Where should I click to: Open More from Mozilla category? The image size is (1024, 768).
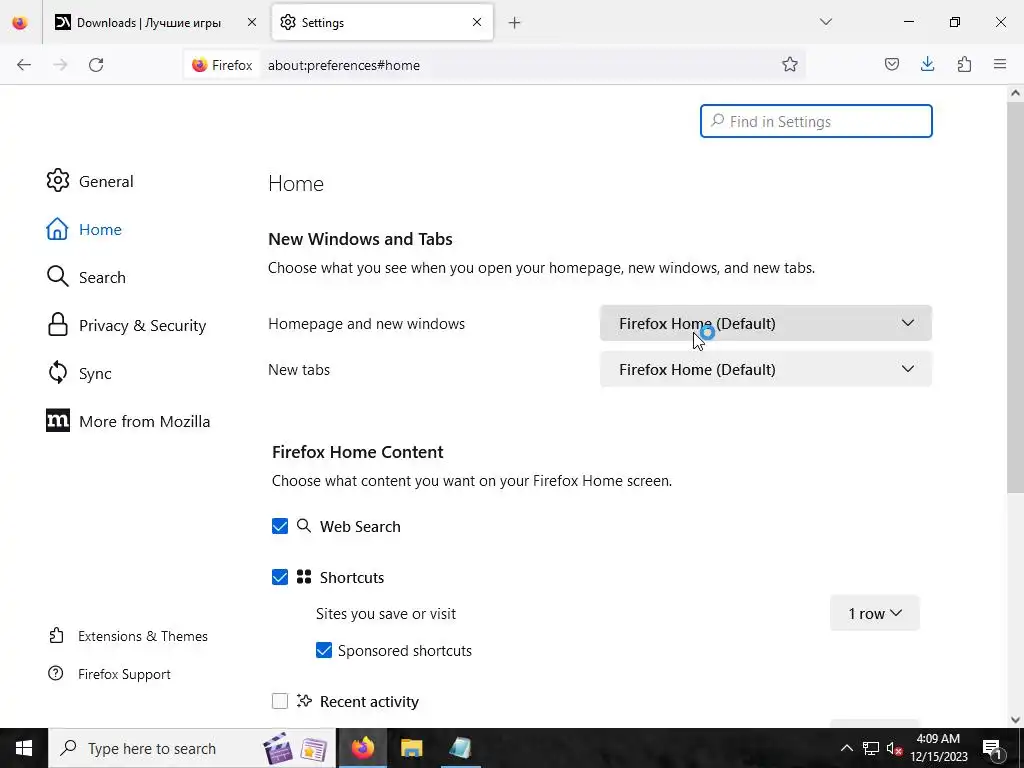[x=129, y=421]
